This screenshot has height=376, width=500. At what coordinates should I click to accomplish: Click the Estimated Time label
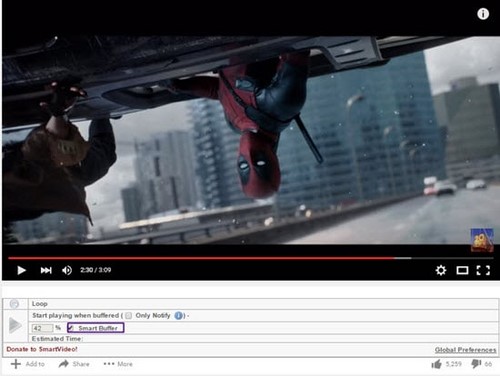tap(57, 339)
